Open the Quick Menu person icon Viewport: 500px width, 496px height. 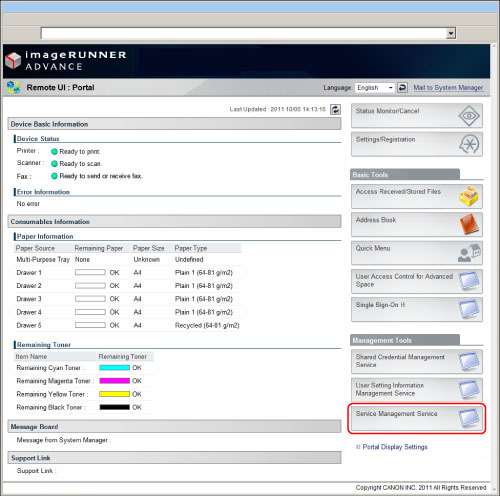[469, 253]
